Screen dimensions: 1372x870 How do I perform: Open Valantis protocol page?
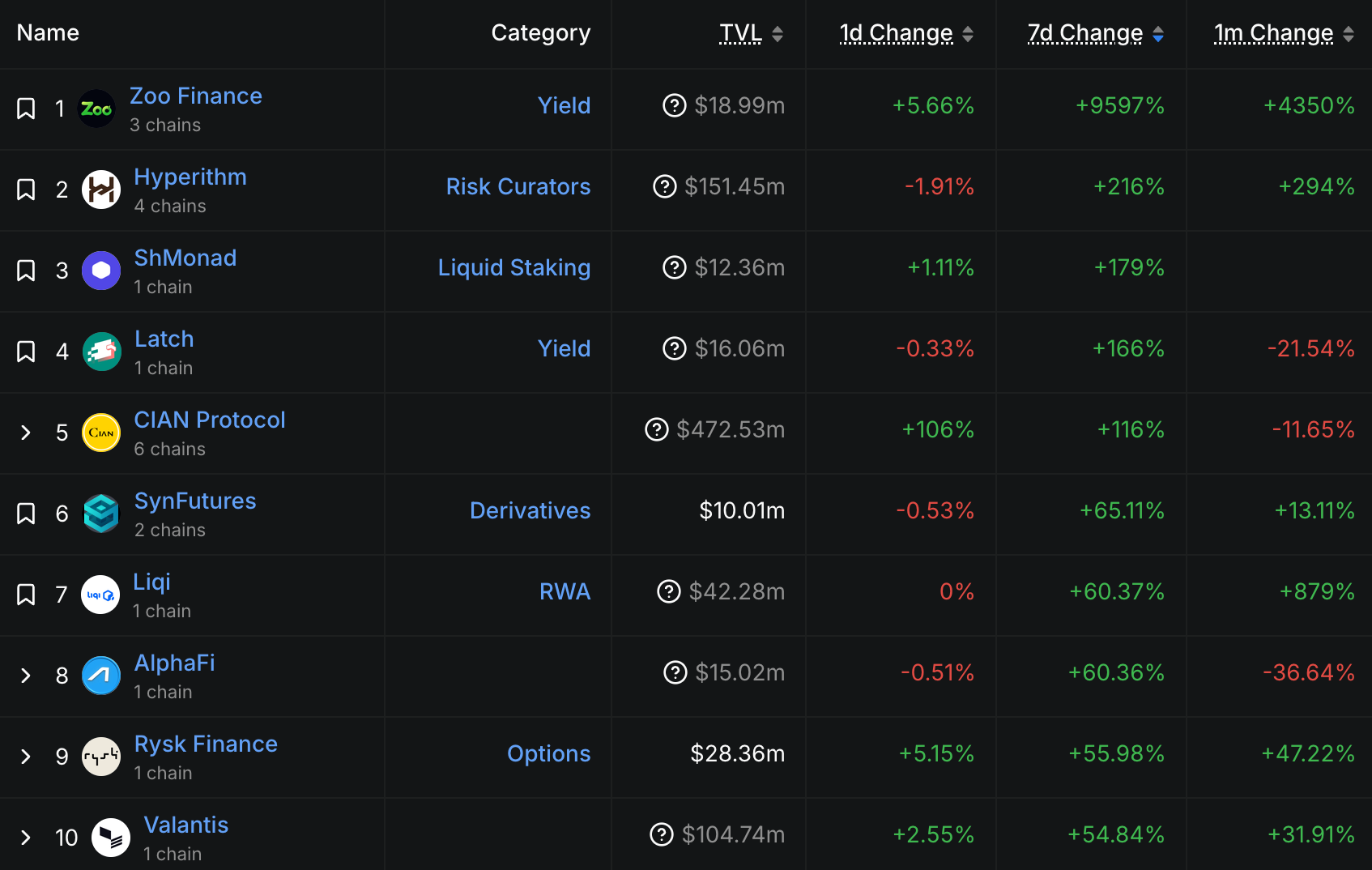[186, 825]
